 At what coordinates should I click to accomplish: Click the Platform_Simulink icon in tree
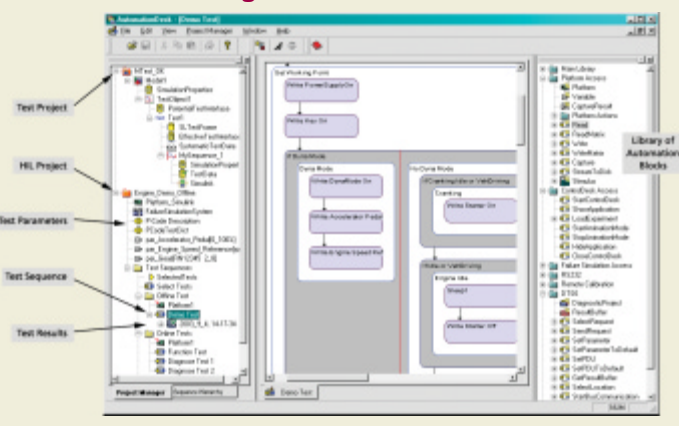[138, 202]
